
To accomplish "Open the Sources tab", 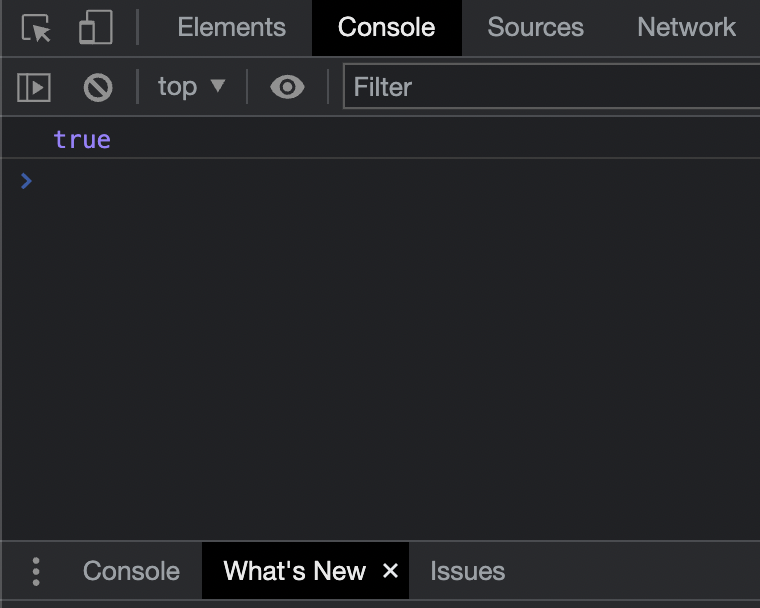I will tap(535, 28).
